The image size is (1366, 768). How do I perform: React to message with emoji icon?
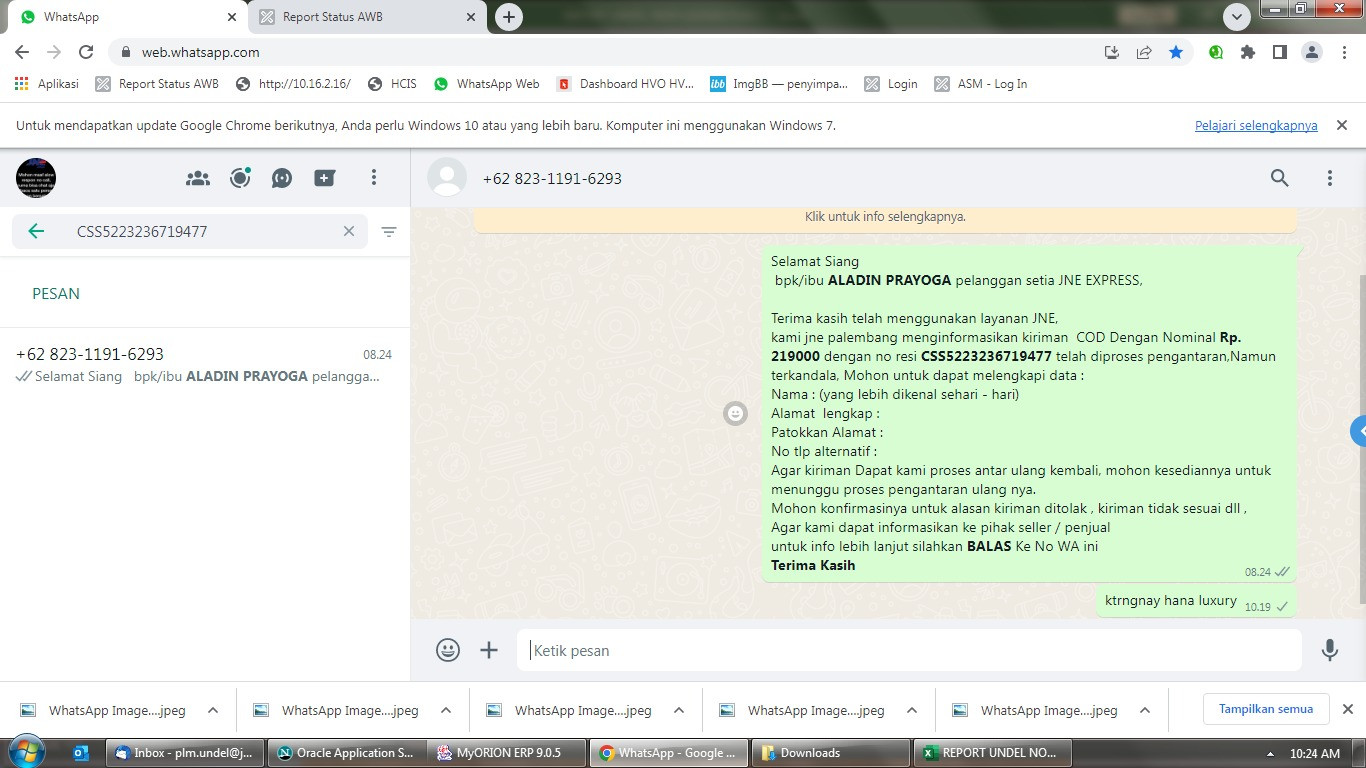[x=735, y=413]
